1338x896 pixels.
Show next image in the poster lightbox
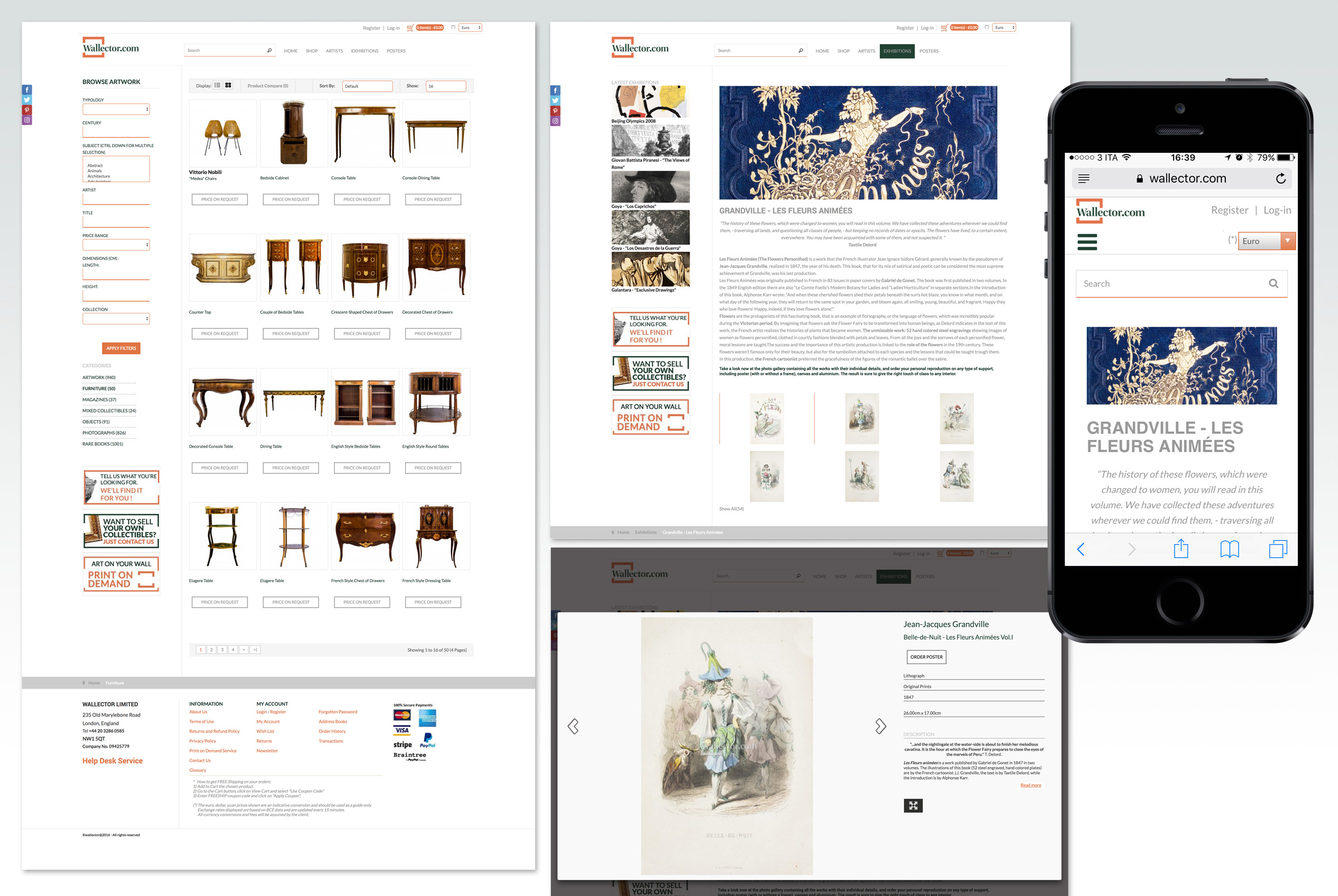tap(880, 727)
